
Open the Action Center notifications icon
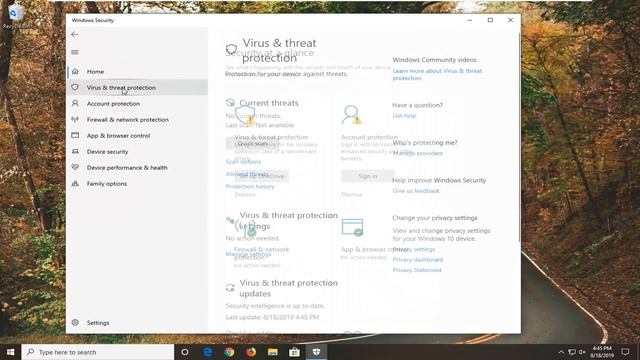(625, 352)
